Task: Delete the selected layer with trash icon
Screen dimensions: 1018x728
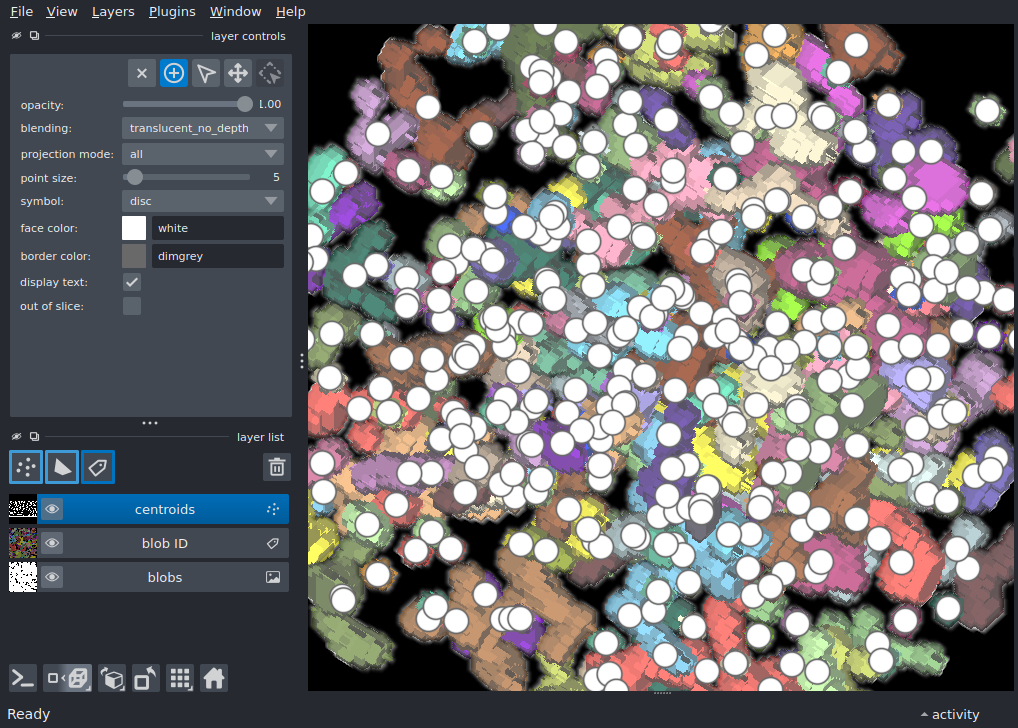Action: coord(277,467)
